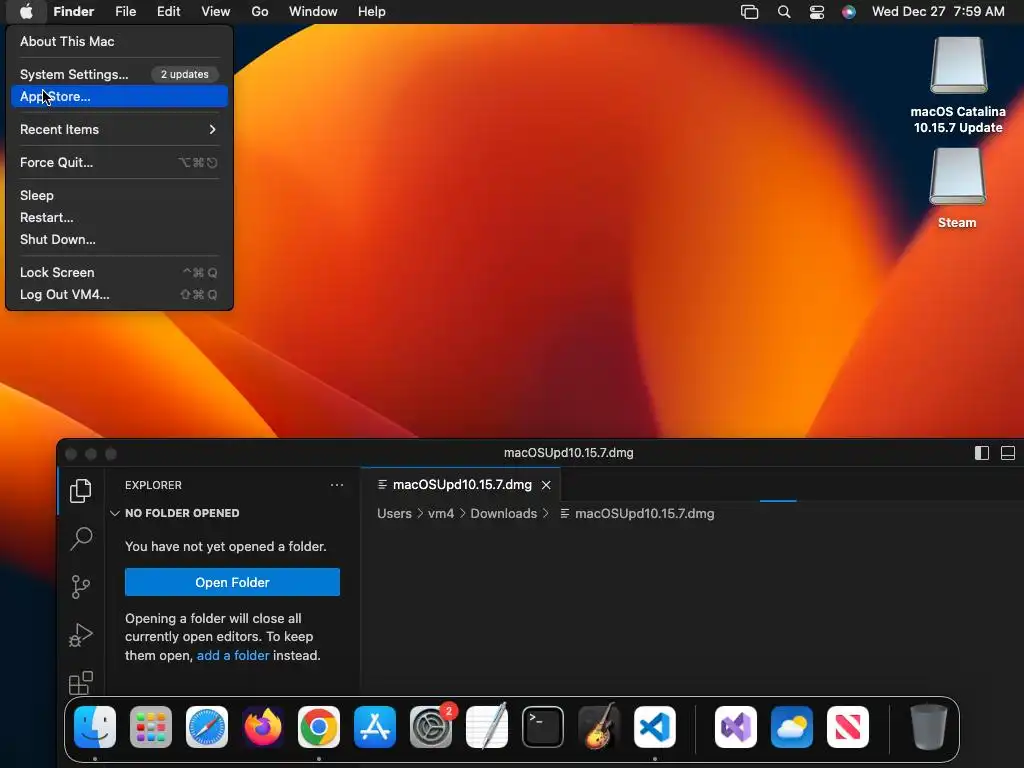Viewport: 1024px width, 768px height.
Task: Launch GarageBand from the Dock
Action: (599, 727)
